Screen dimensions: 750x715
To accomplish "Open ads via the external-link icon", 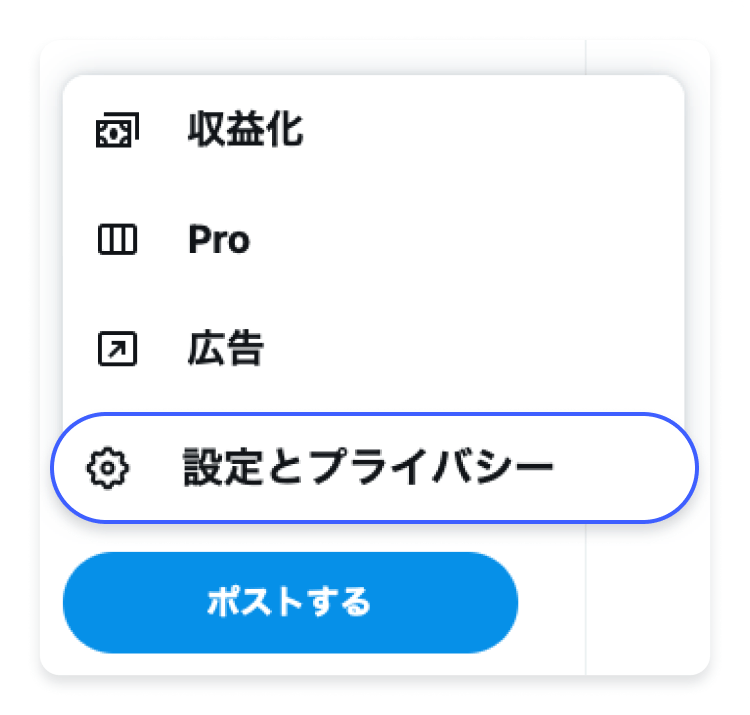I will pyautogui.click(x=117, y=349).
